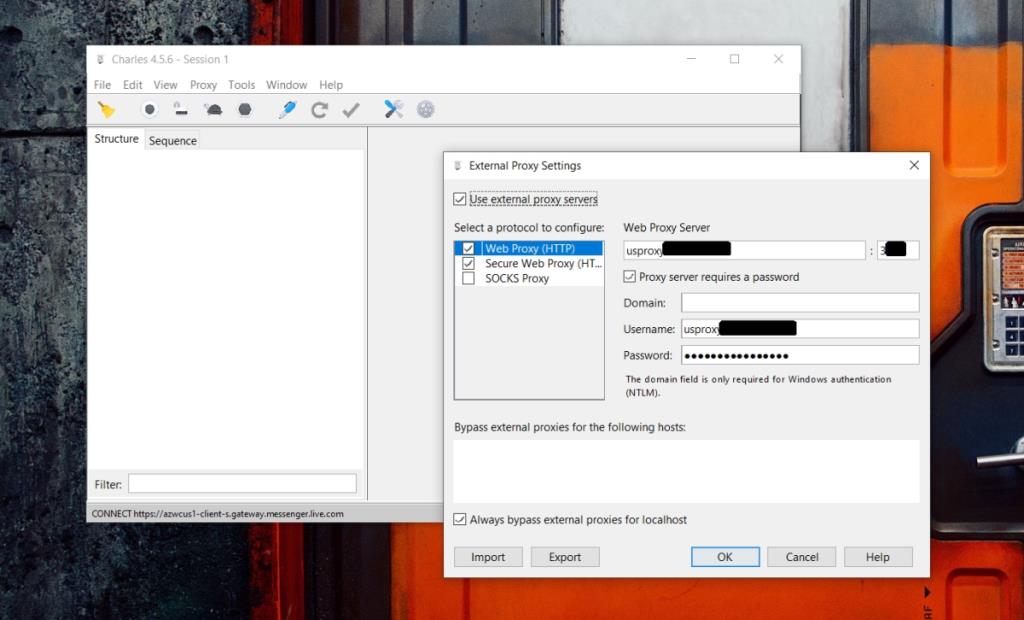This screenshot has height=620, width=1024.
Task: Repeat the request using the circular arrow icon
Action: tap(318, 110)
